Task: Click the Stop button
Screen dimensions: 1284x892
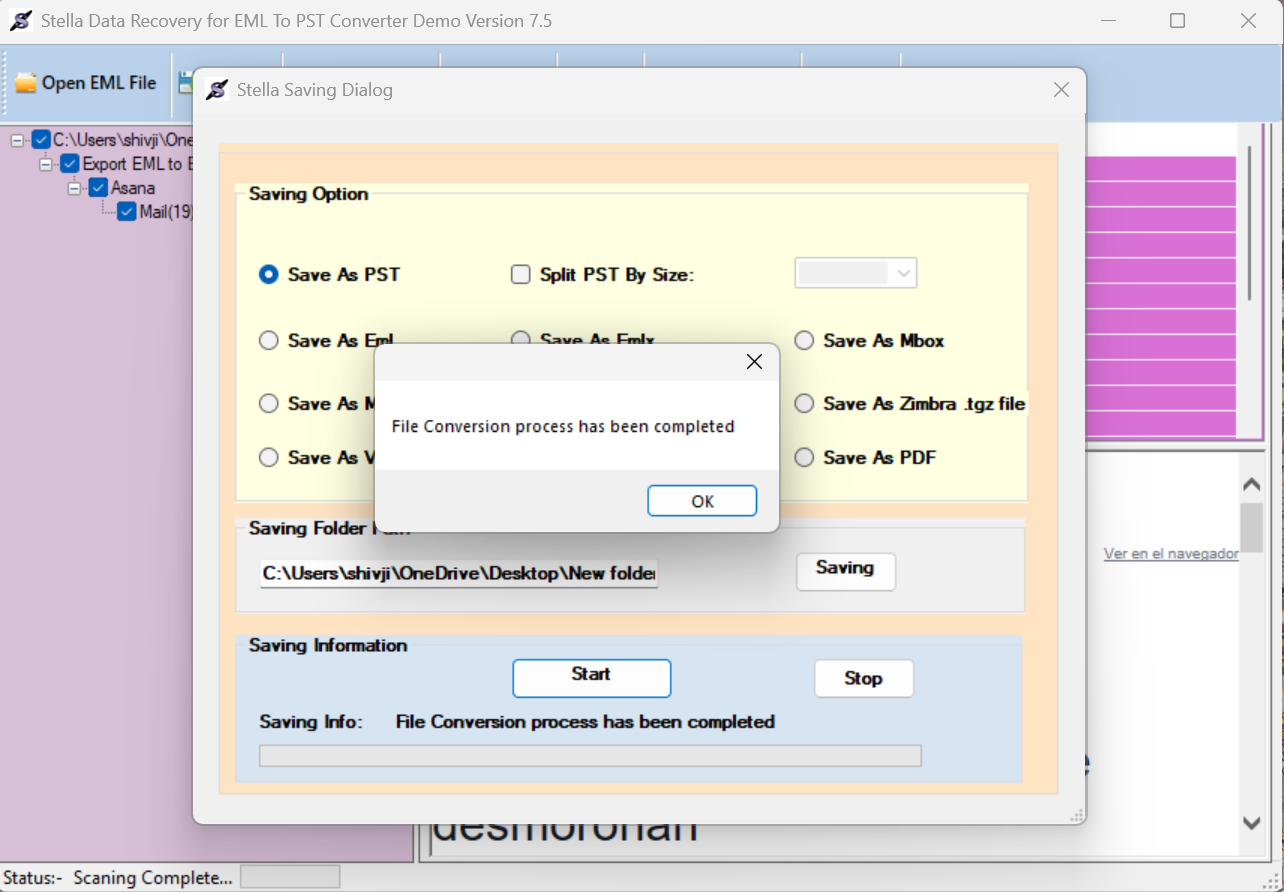Action: coord(863,678)
